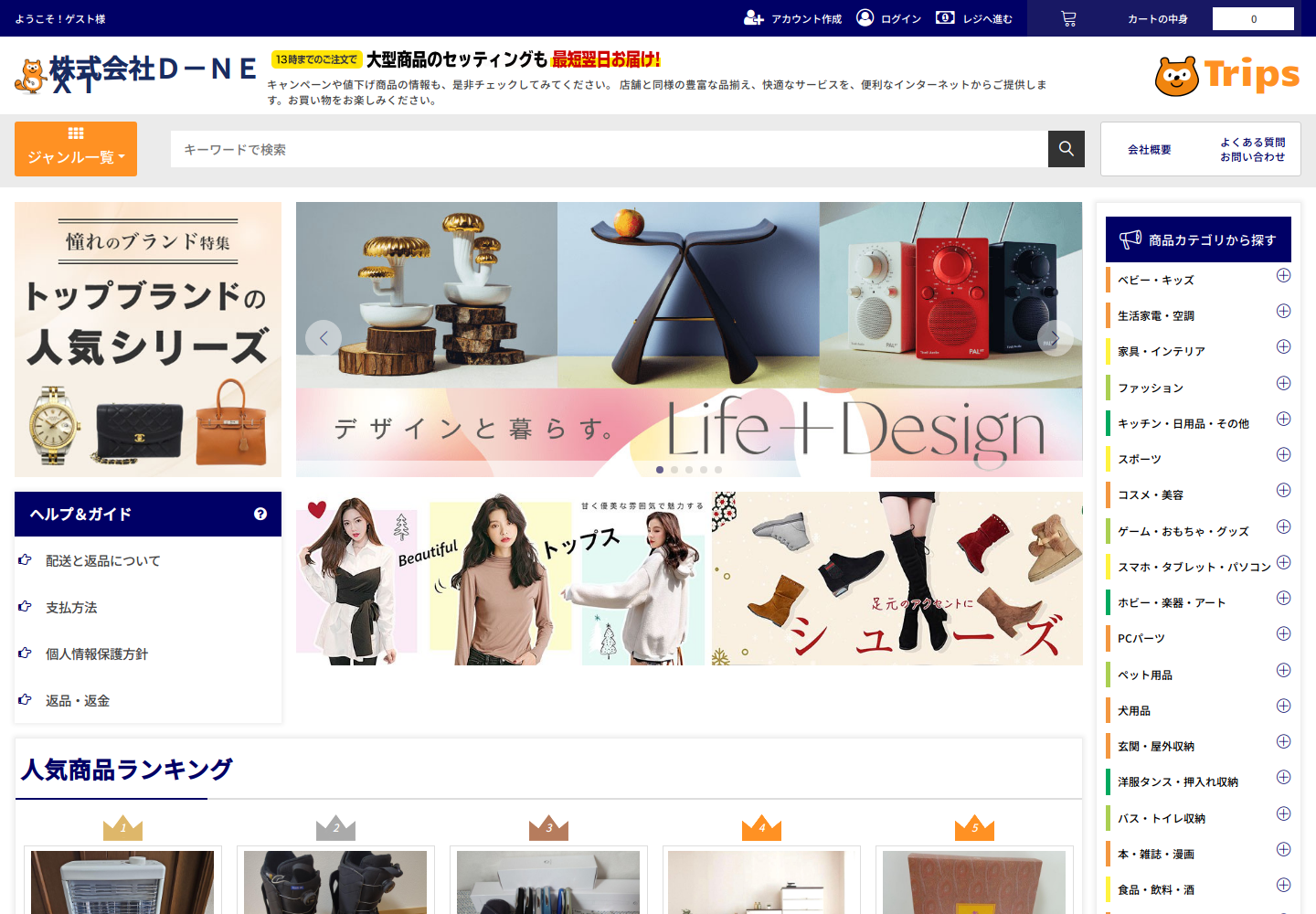The width and height of the screenshot is (1316, 914).
Task: Click the silver rank 2 crown
Action: [335, 827]
